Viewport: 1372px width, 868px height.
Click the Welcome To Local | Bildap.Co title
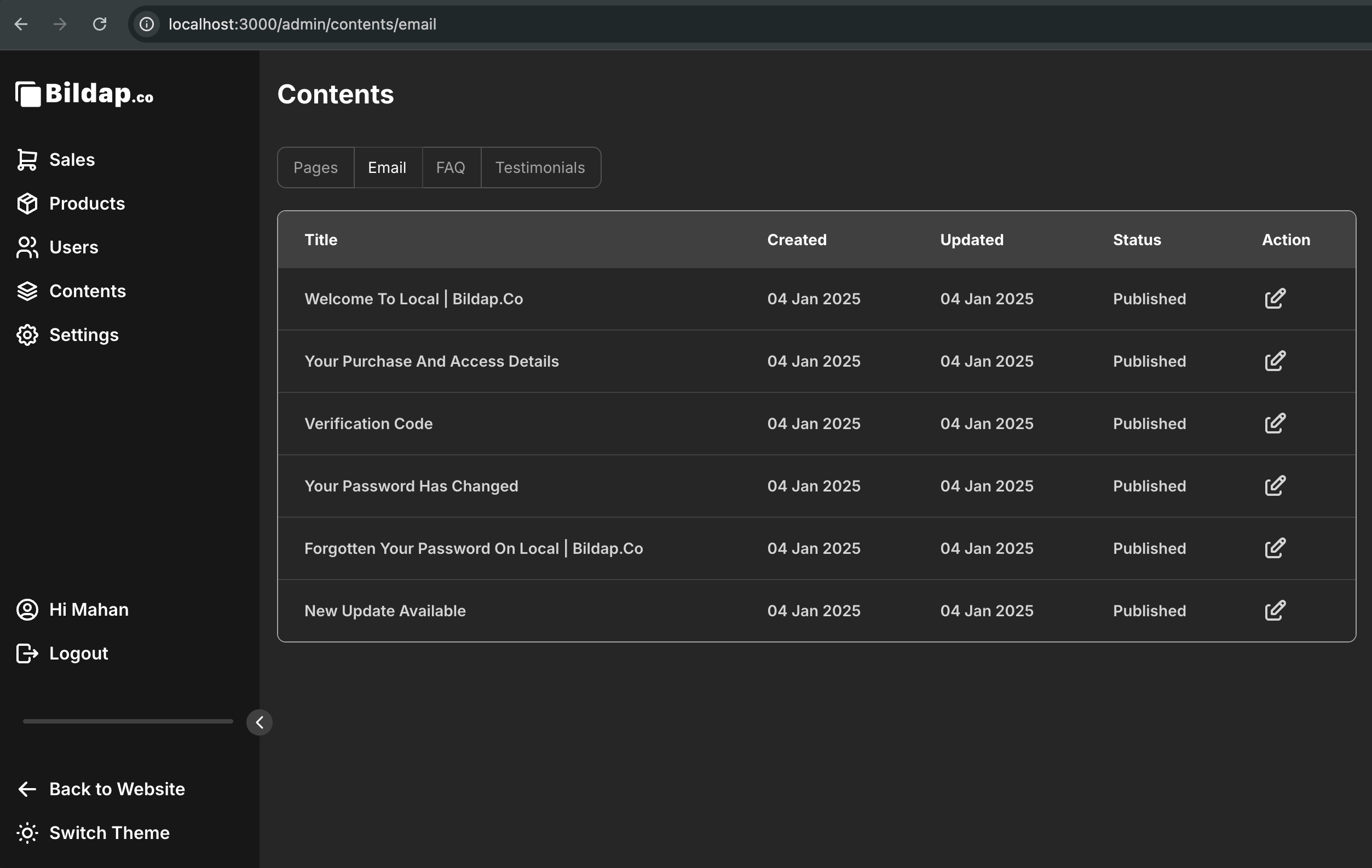414,299
